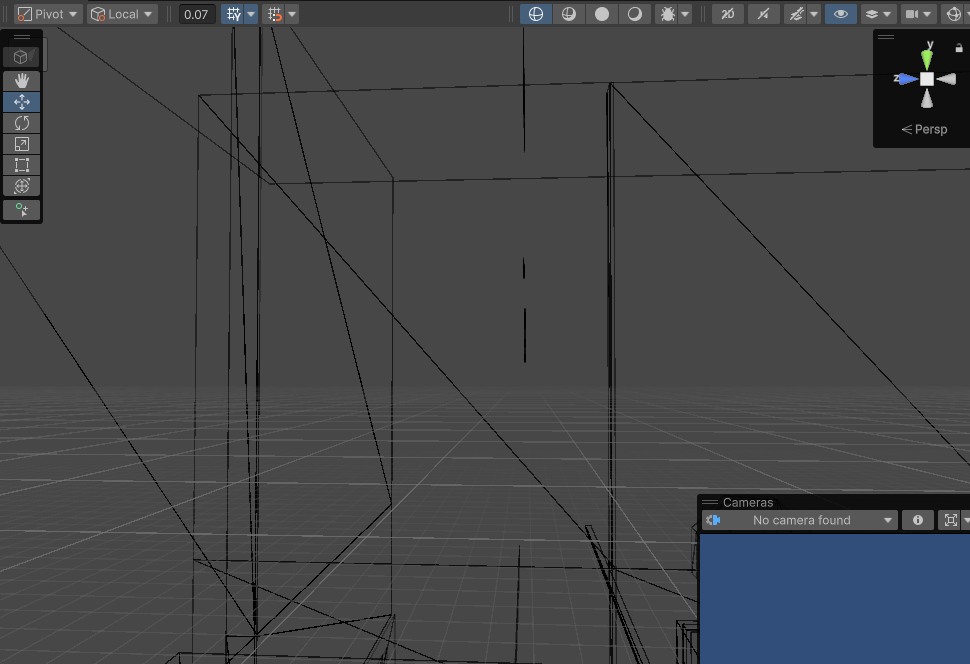Click the Persp projection label

pyautogui.click(x=924, y=129)
